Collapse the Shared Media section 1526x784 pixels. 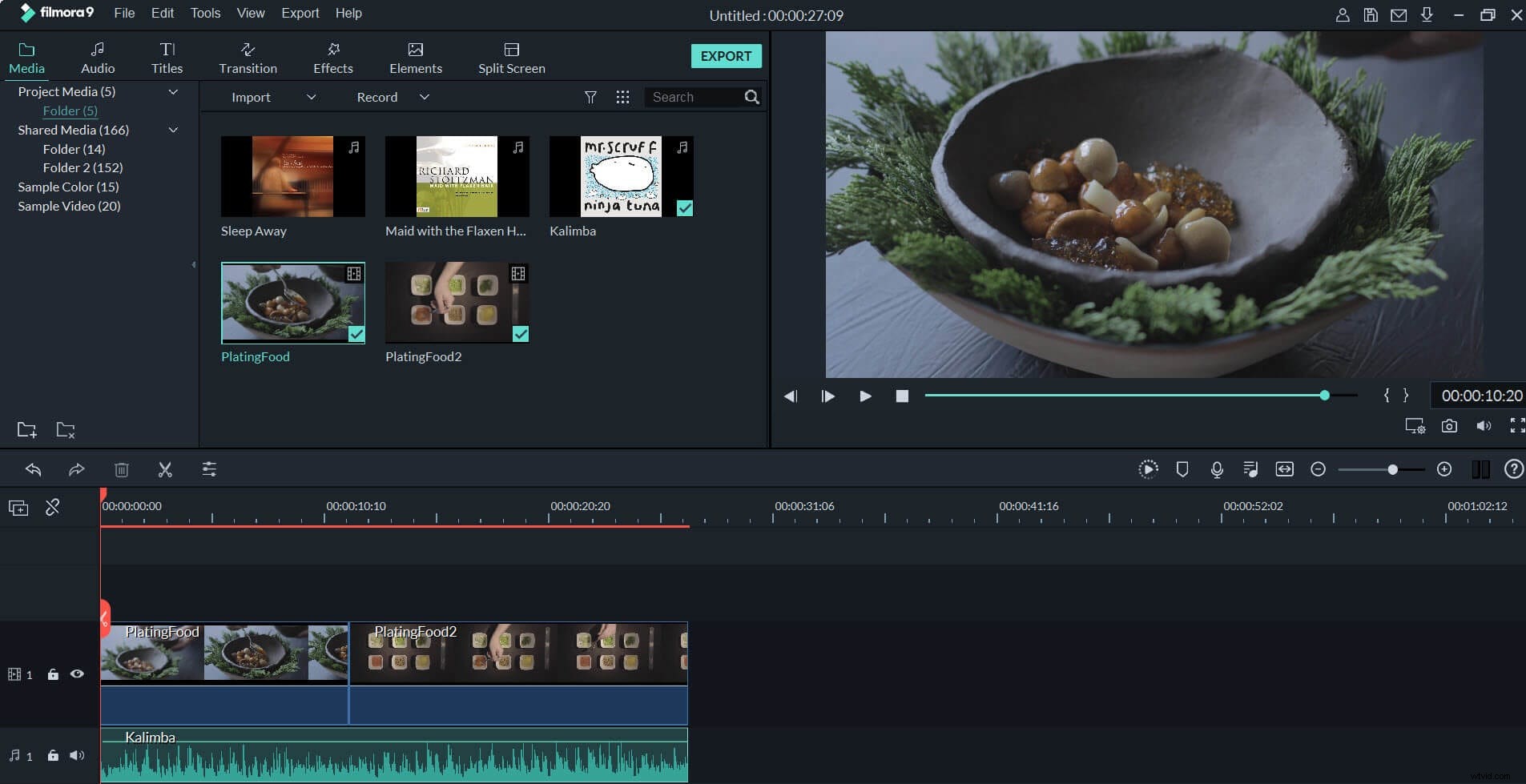(x=172, y=130)
